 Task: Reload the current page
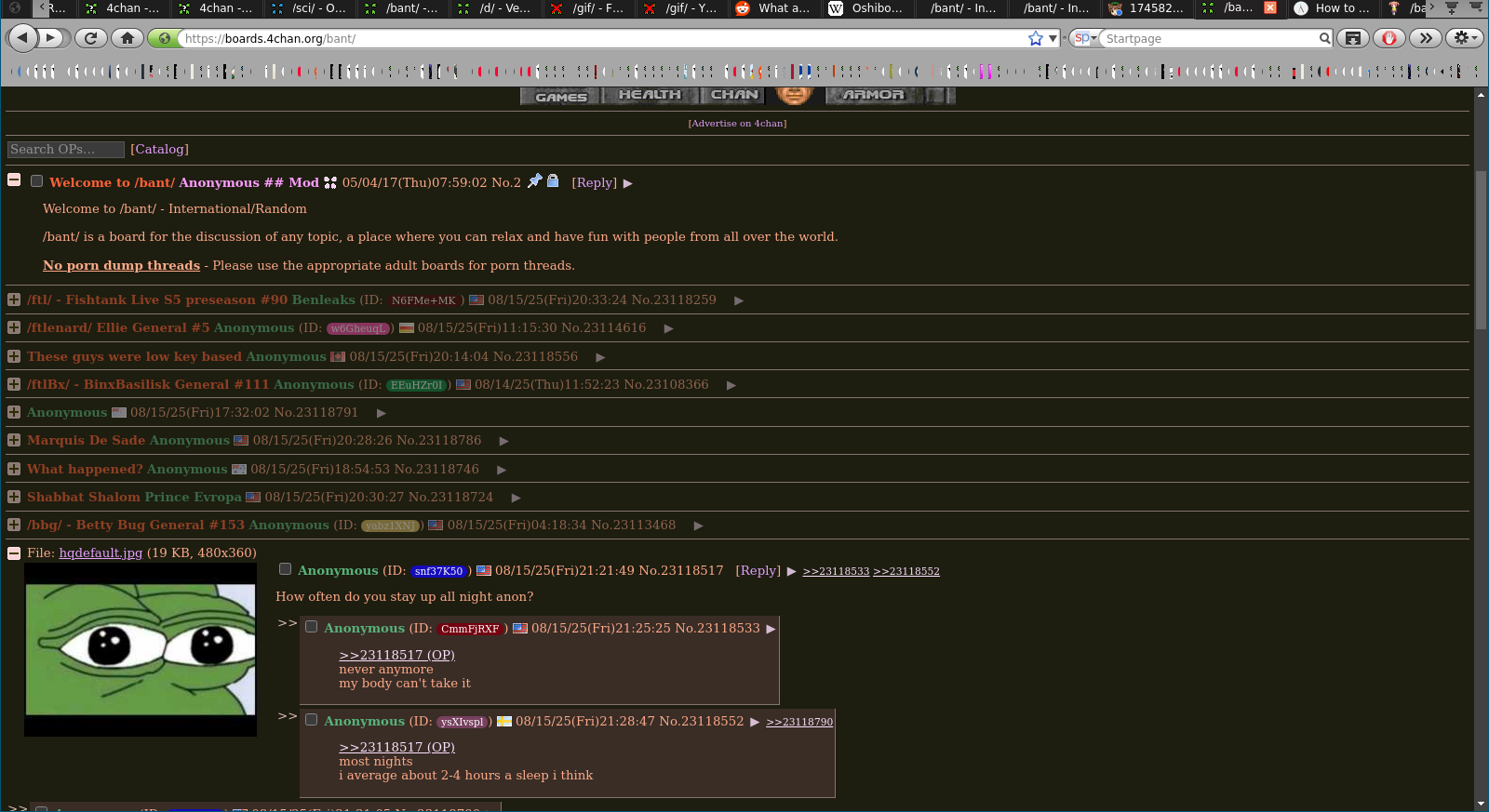[x=90, y=38]
